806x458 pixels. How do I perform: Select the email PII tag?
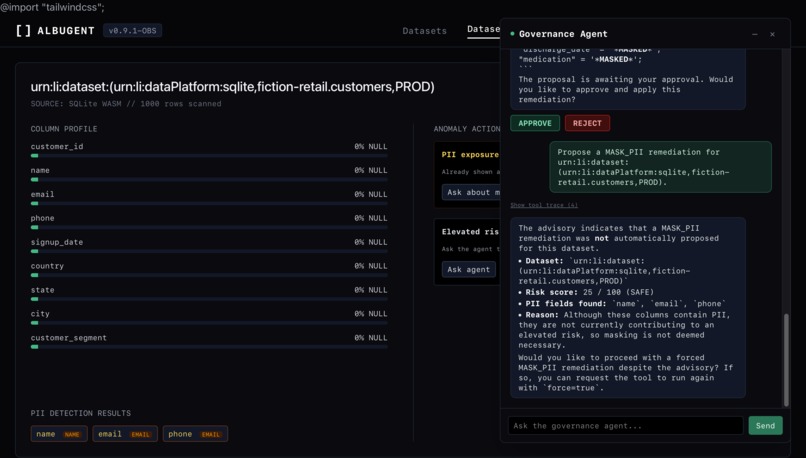125,434
